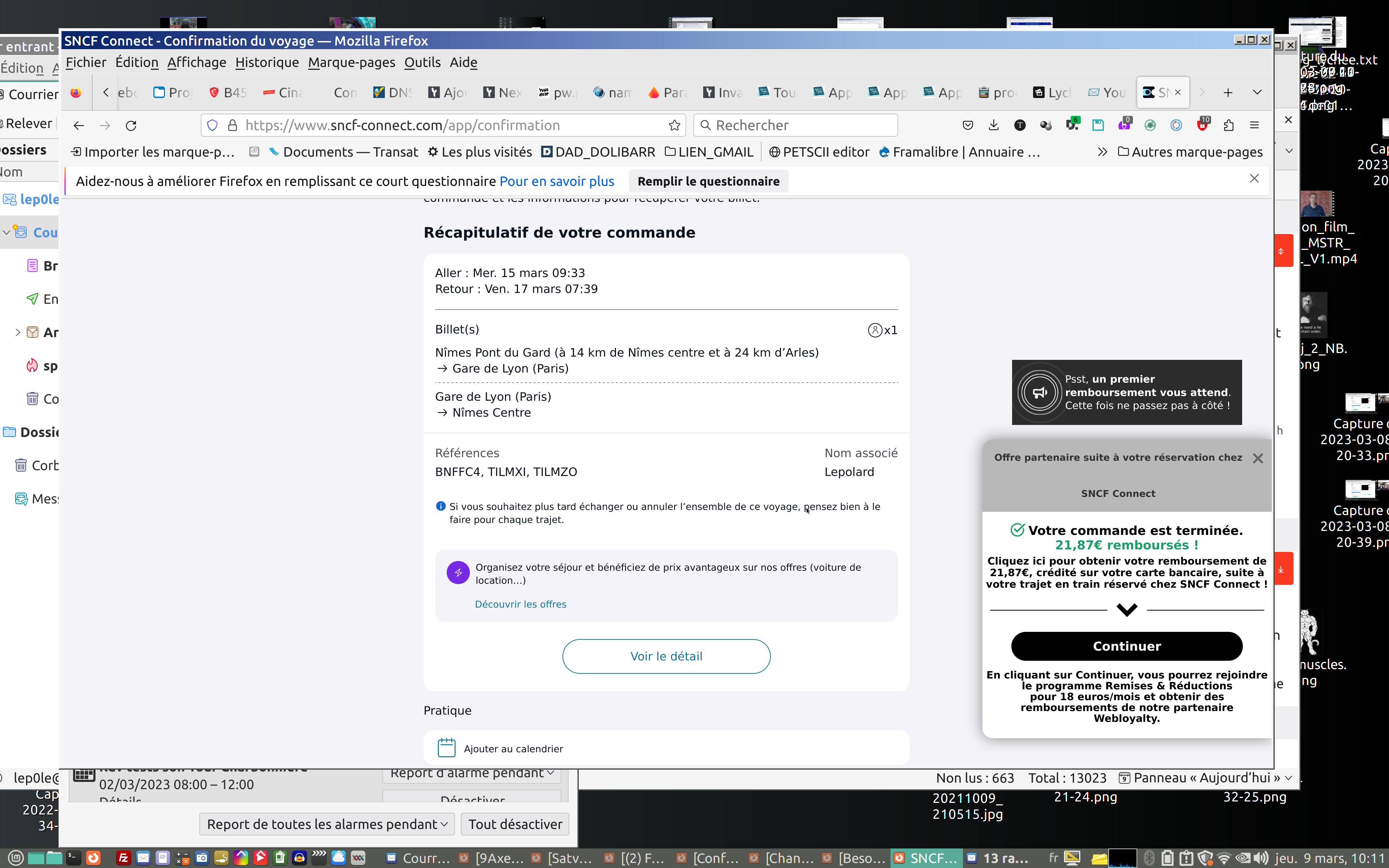Expand the list all tabs dropdown
The image size is (1389, 868).
tap(1257, 93)
